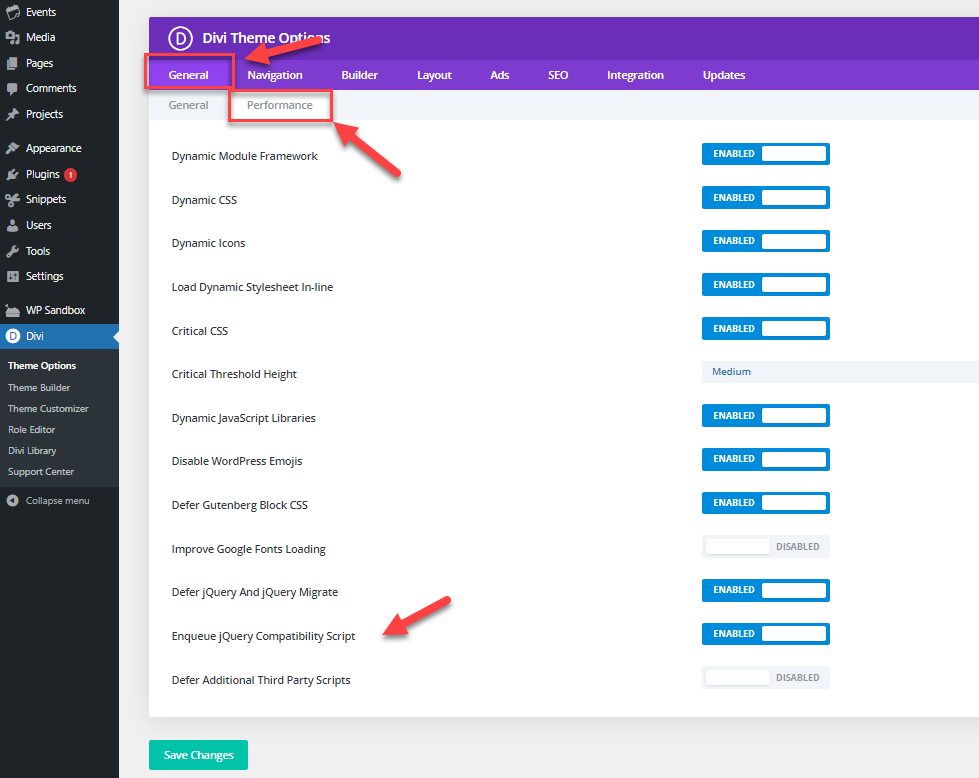Click the Users person icon
Image resolution: width=979 pixels, height=778 pixels.
[x=12, y=225]
